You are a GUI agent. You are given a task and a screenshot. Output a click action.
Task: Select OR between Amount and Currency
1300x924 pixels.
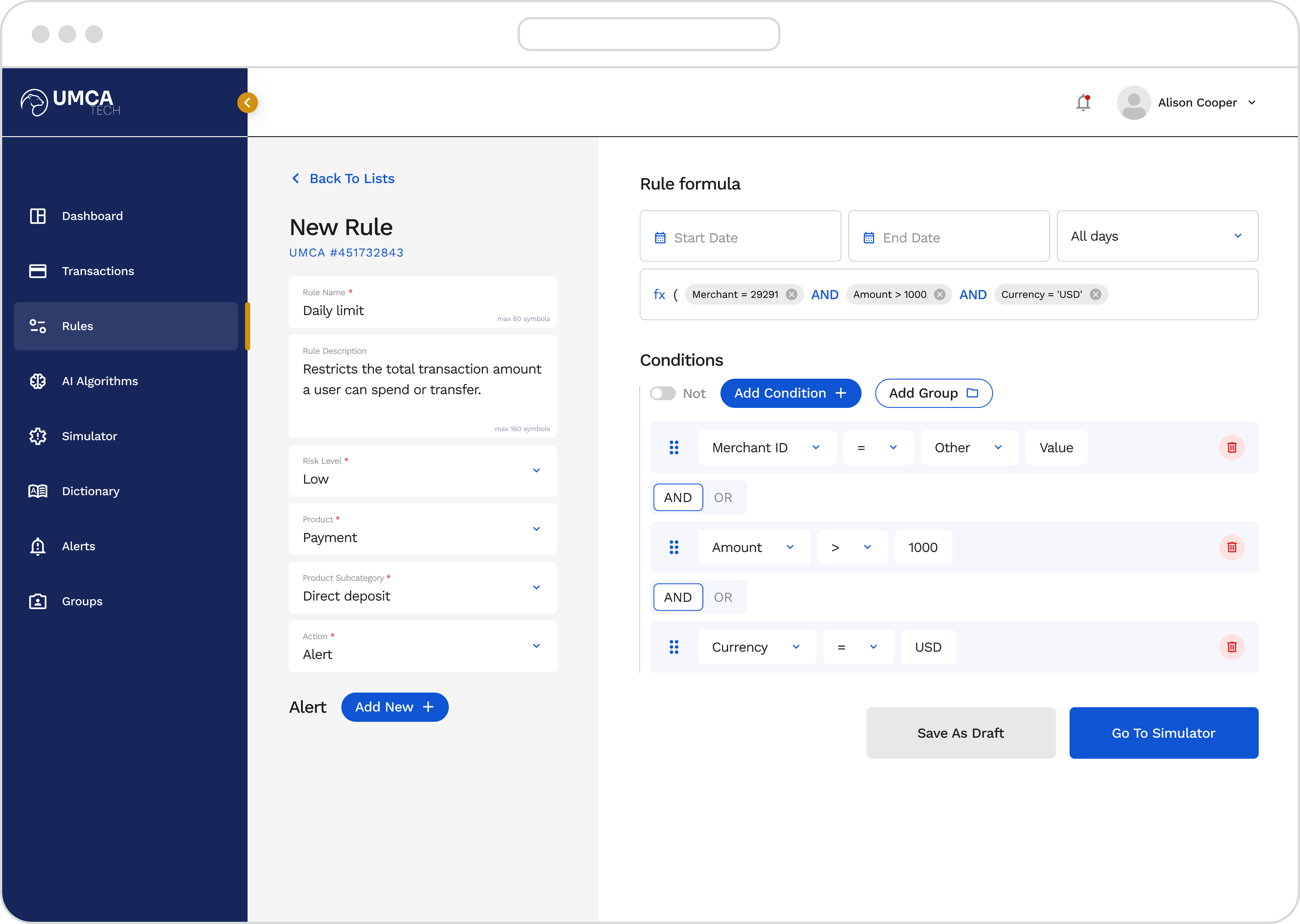(723, 597)
